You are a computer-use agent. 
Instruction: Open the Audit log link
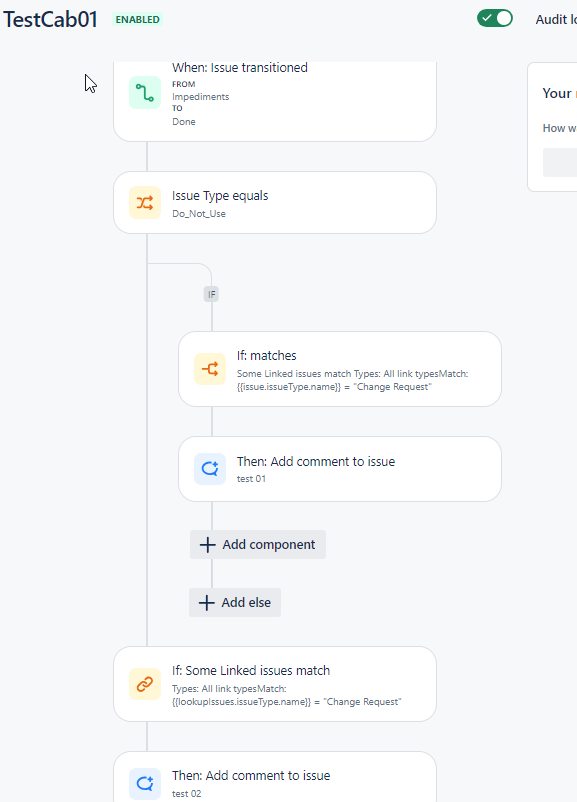[x=556, y=19]
